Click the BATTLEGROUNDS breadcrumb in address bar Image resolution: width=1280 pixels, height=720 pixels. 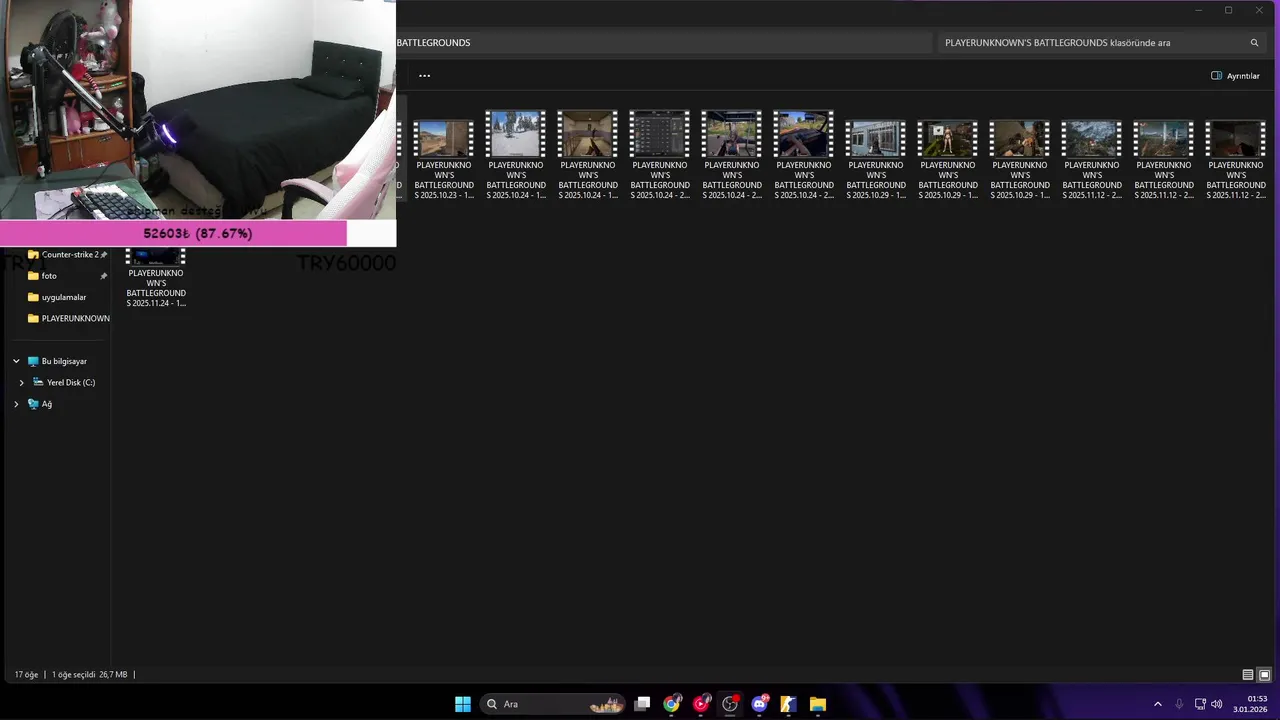(433, 43)
